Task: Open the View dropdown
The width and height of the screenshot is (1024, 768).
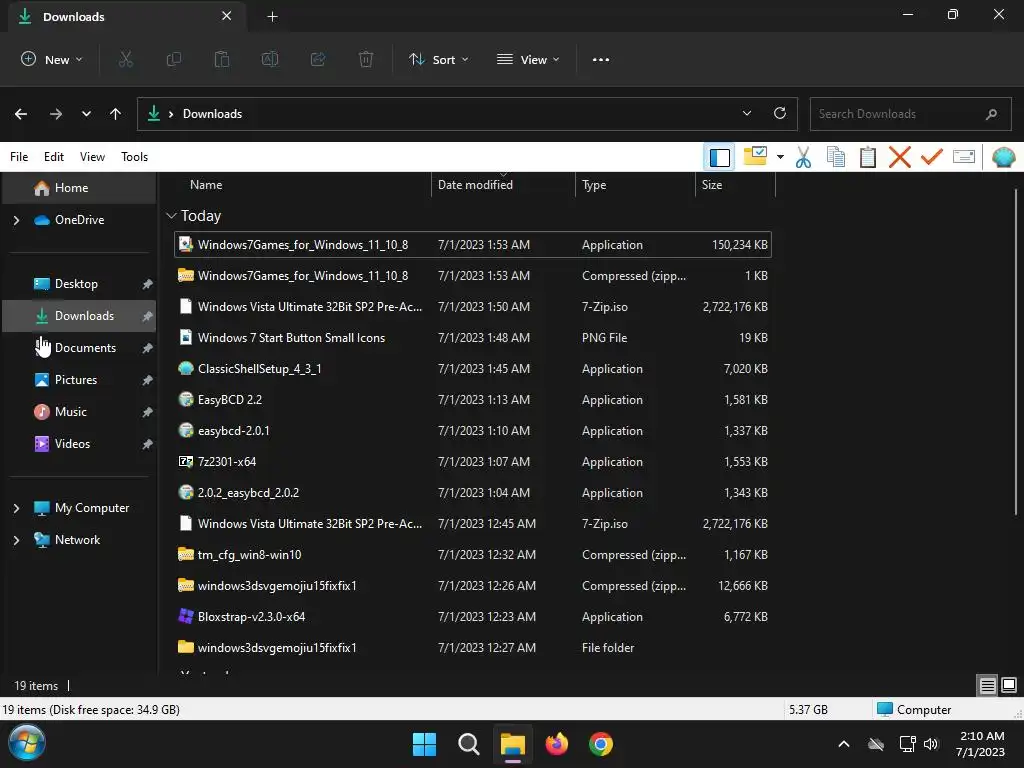Action: click(528, 59)
